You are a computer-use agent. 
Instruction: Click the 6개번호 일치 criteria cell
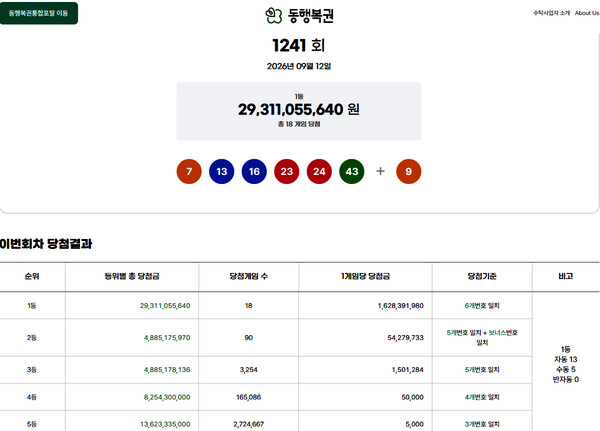click(482, 306)
